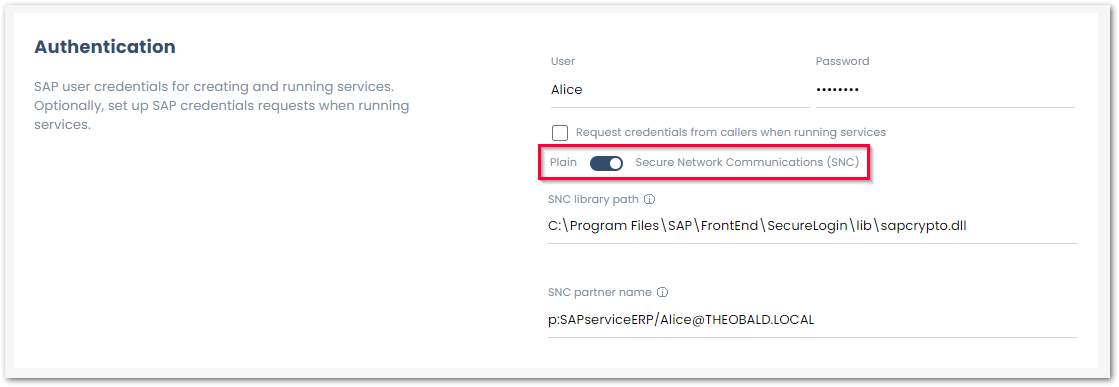Click the info icon beside SNC library path
Image resolution: width=1119 pixels, height=387 pixels.
[x=649, y=199]
